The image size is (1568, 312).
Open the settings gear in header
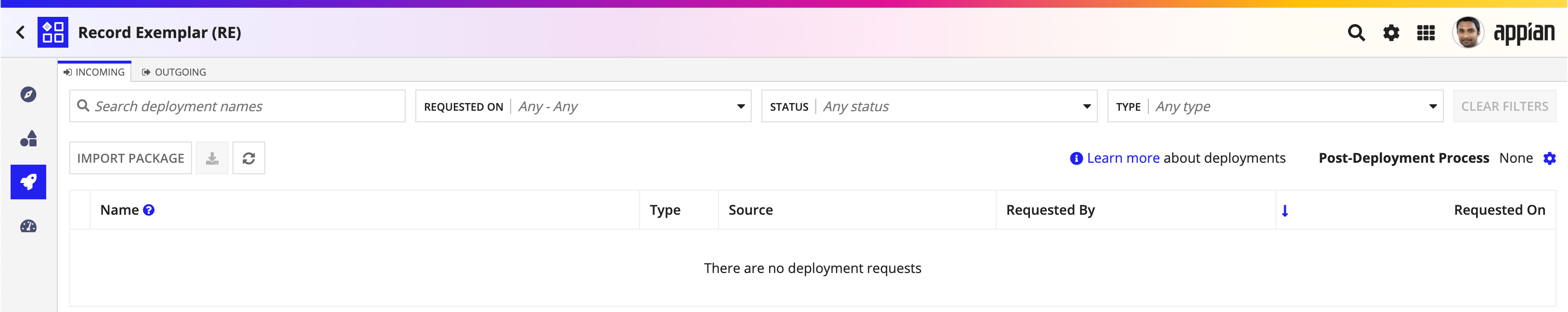(1391, 32)
